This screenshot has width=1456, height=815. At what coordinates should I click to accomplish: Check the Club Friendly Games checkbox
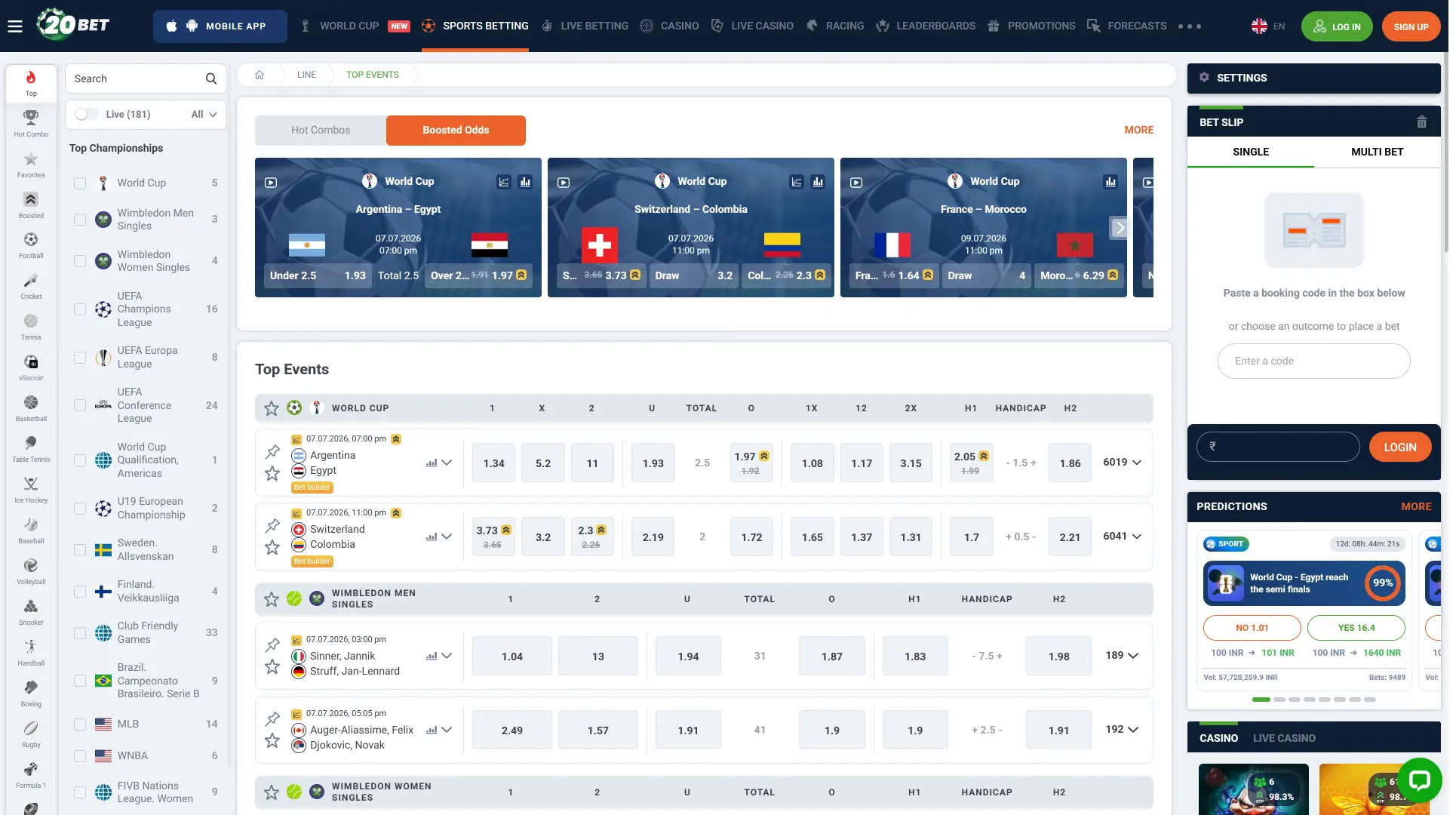80,633
